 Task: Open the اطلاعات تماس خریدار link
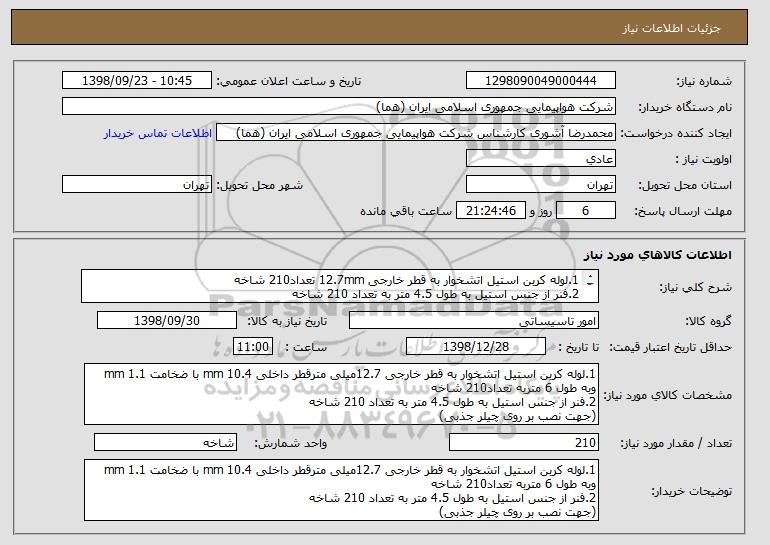(158, 133)
